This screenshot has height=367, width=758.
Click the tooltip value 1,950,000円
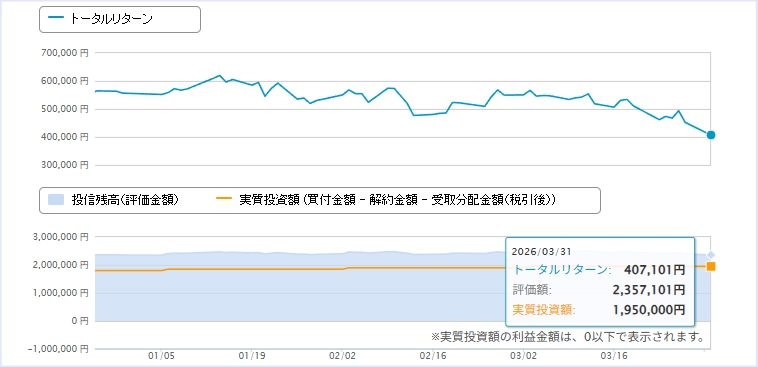[x=648, y=310]
